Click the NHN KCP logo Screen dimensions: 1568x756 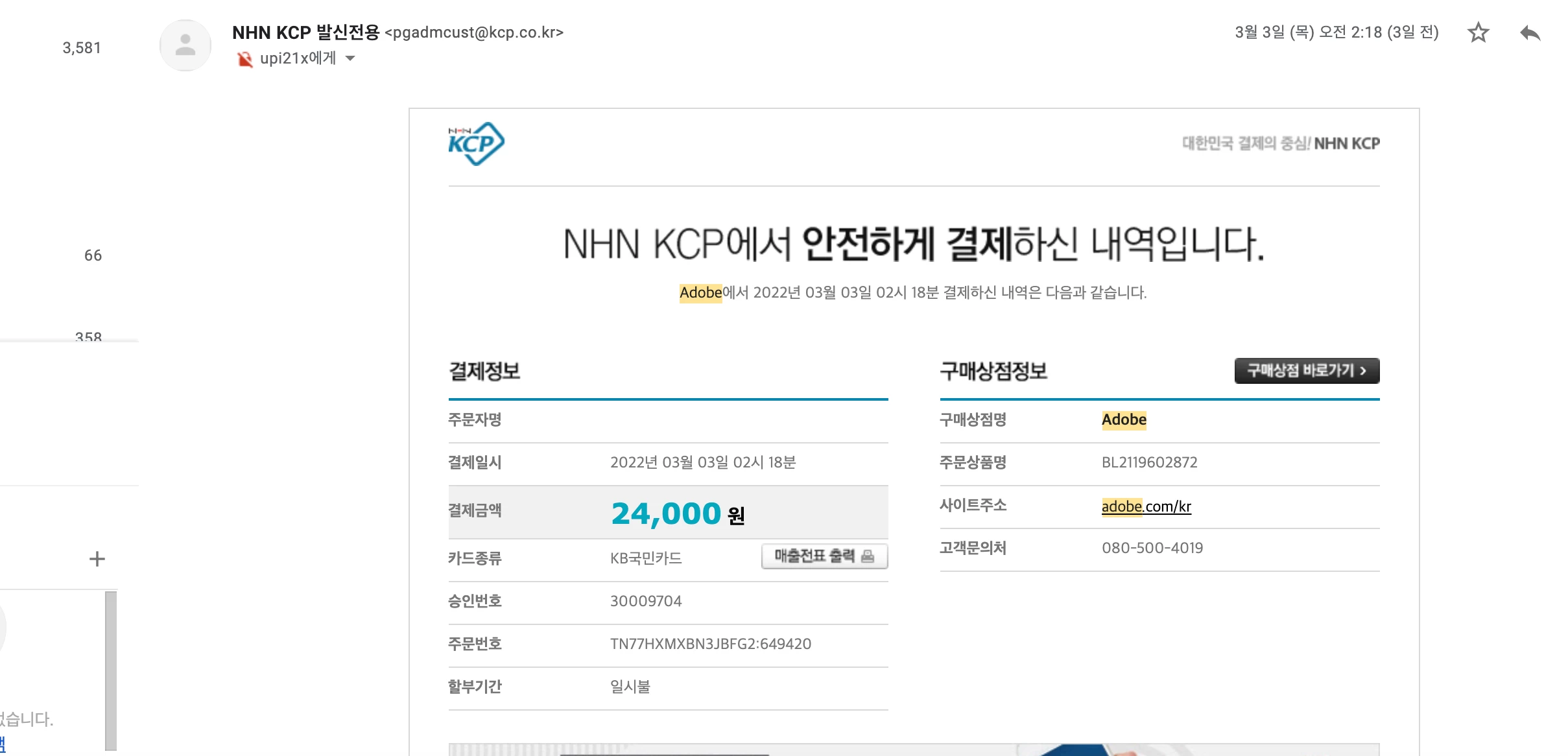click(476, 143)
